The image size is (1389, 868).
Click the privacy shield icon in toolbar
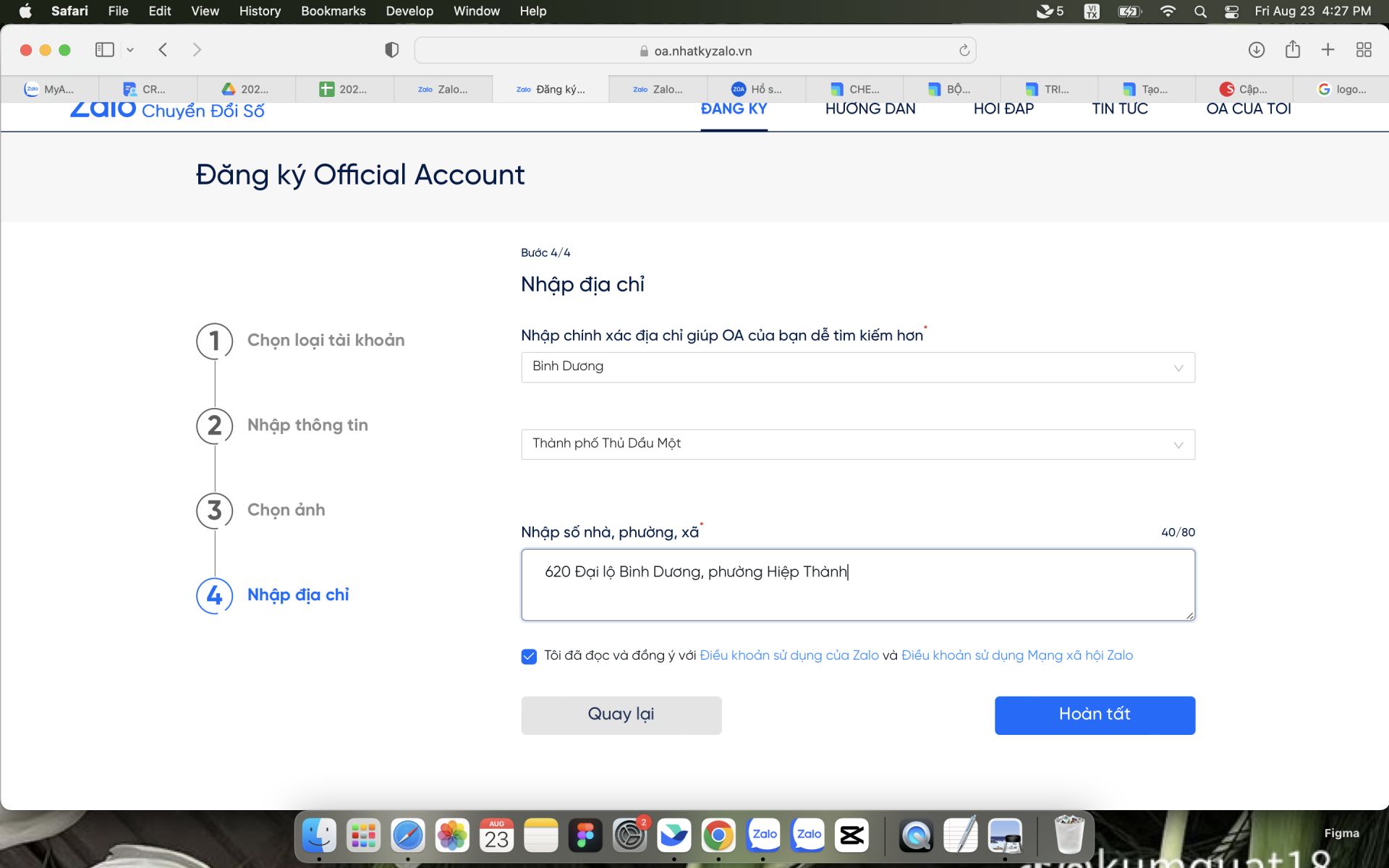[391, 50]
